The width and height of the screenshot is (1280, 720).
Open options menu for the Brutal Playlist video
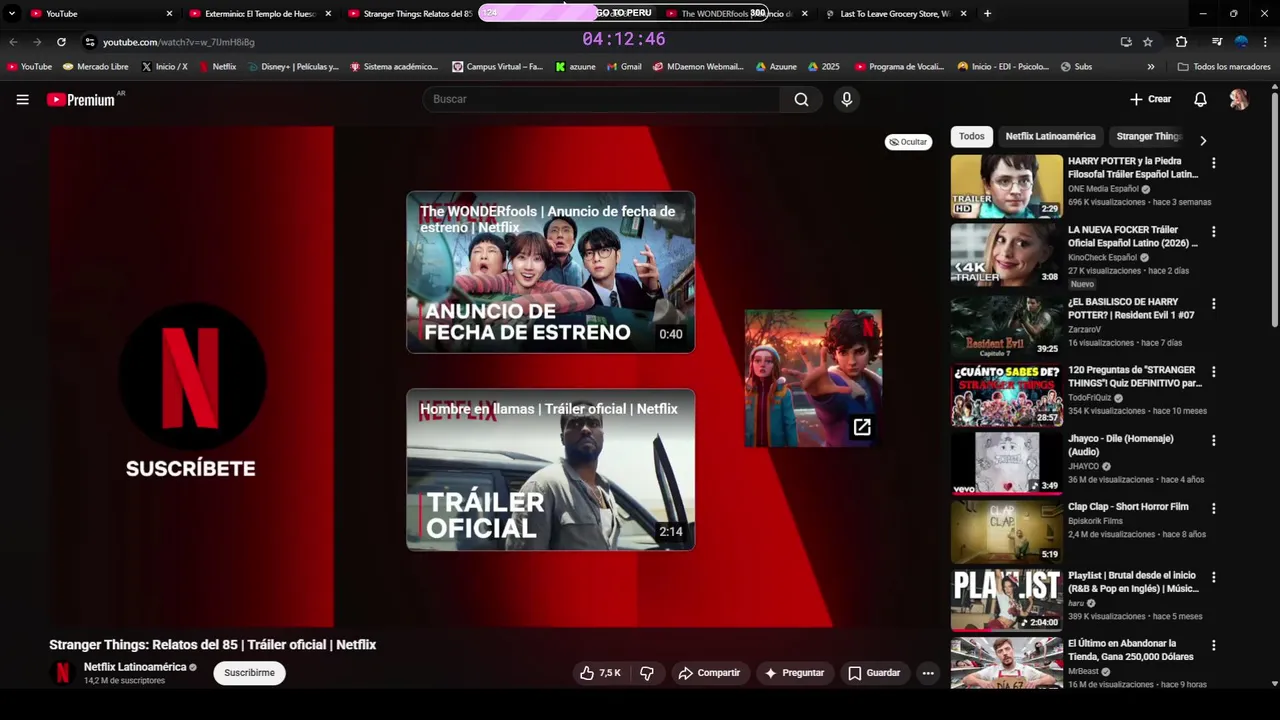point(1214,577)
